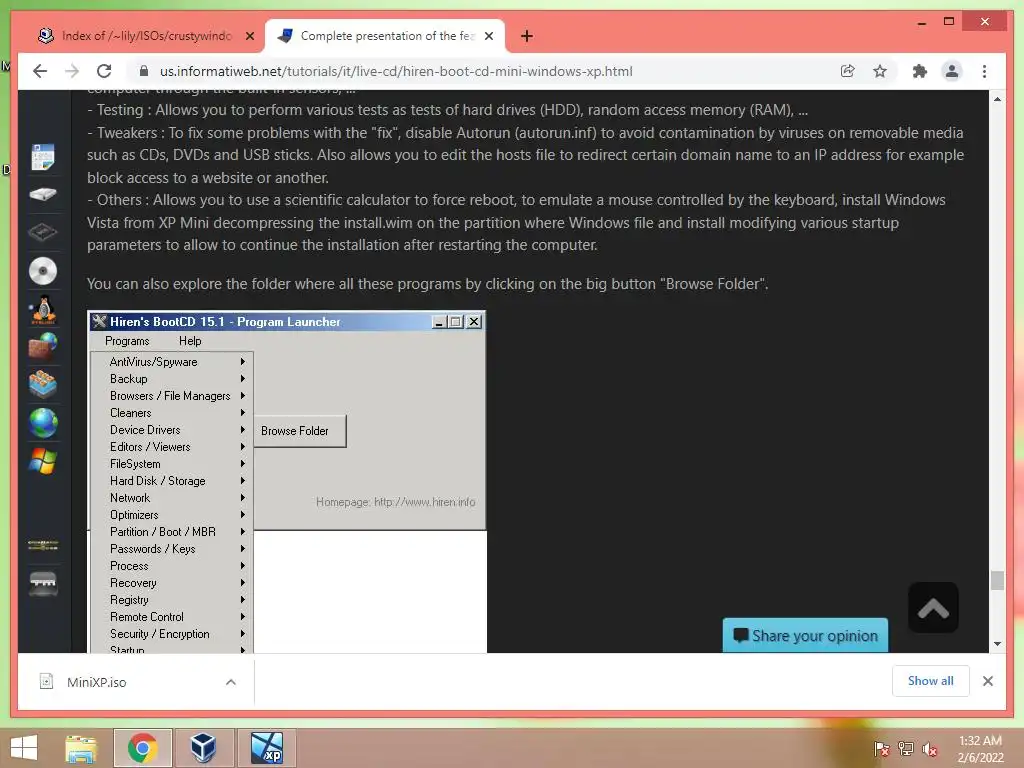The height and width of the screenshot is (768, 1024).
Task: Open the network port connector sidebar icon
Action: 42,583
